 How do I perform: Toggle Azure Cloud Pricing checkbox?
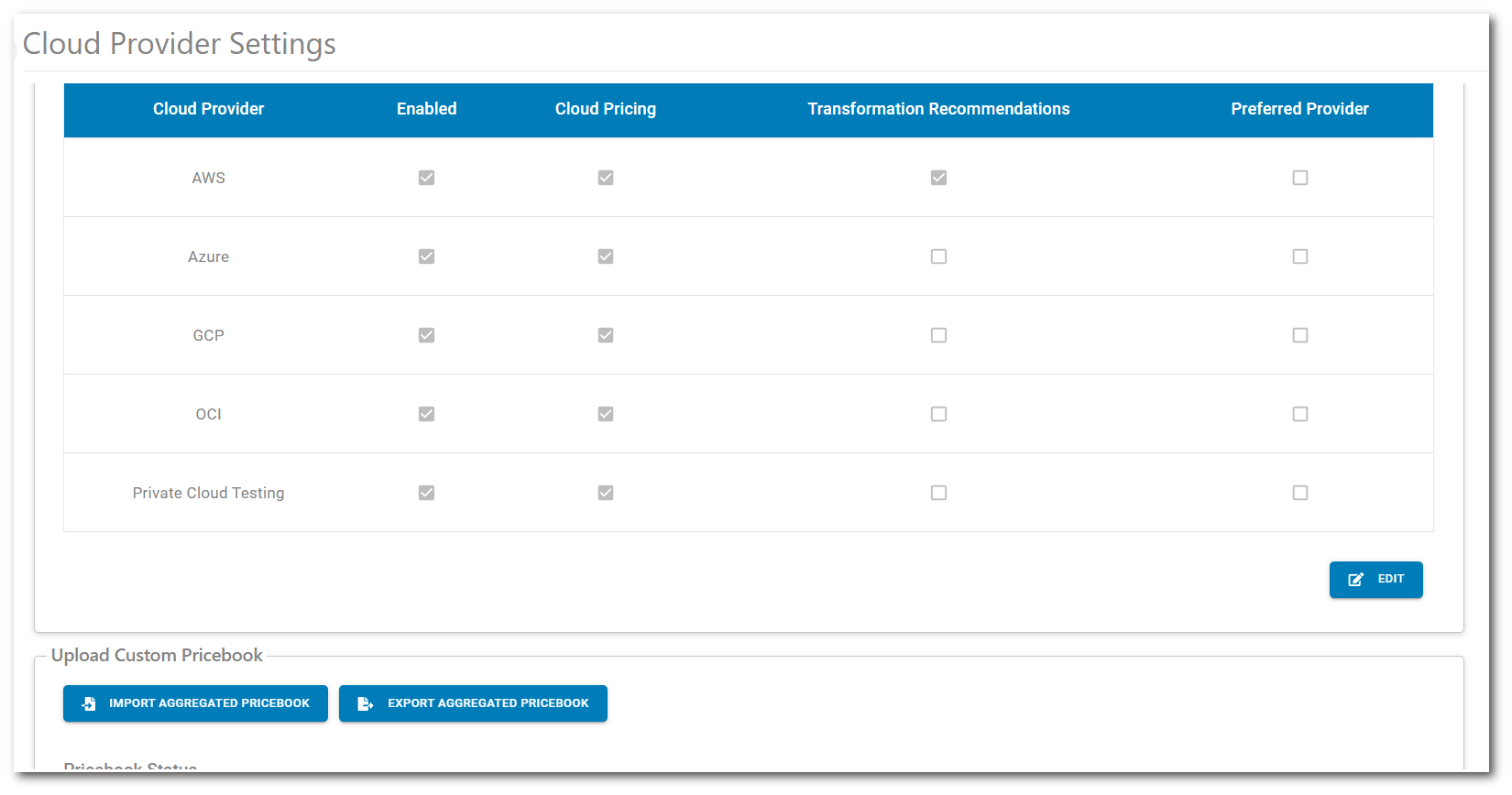pyautogui.click(x=606, y=256)
